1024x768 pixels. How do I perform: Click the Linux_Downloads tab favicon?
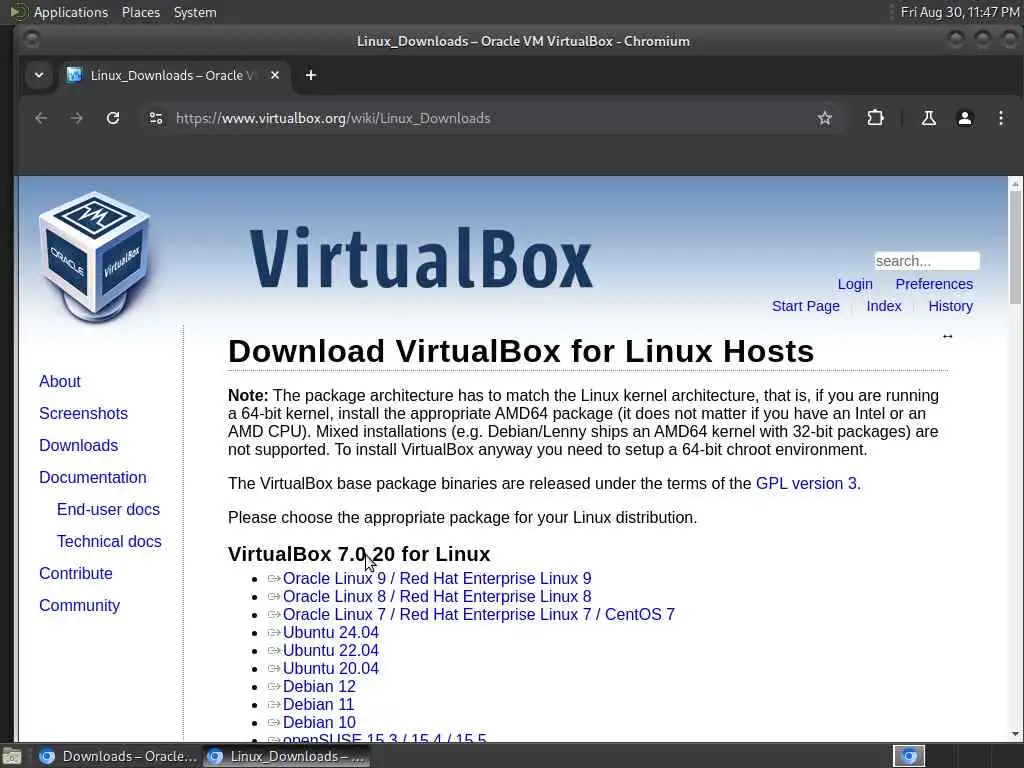[74, 75]
